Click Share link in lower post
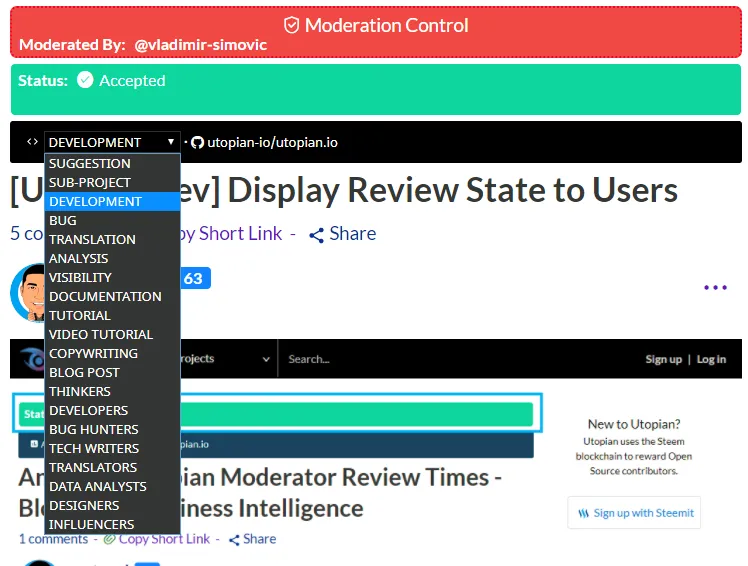Viewport: 748px width, 566px height. [x=260, y=539]
